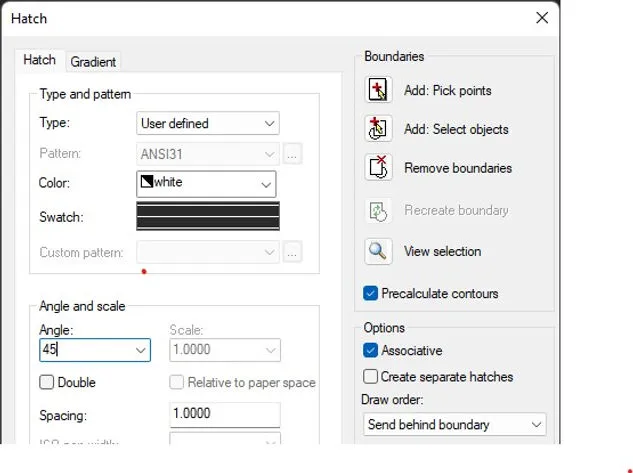Click the View selection magnifier icon
633x473 pixels.
(x=378, y=251)
